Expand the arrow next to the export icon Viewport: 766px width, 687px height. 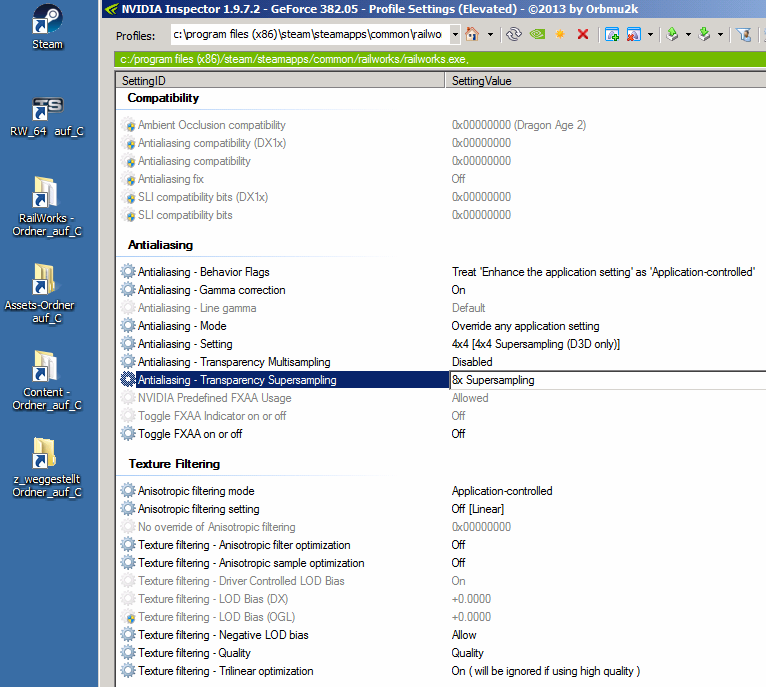(688, 34)
